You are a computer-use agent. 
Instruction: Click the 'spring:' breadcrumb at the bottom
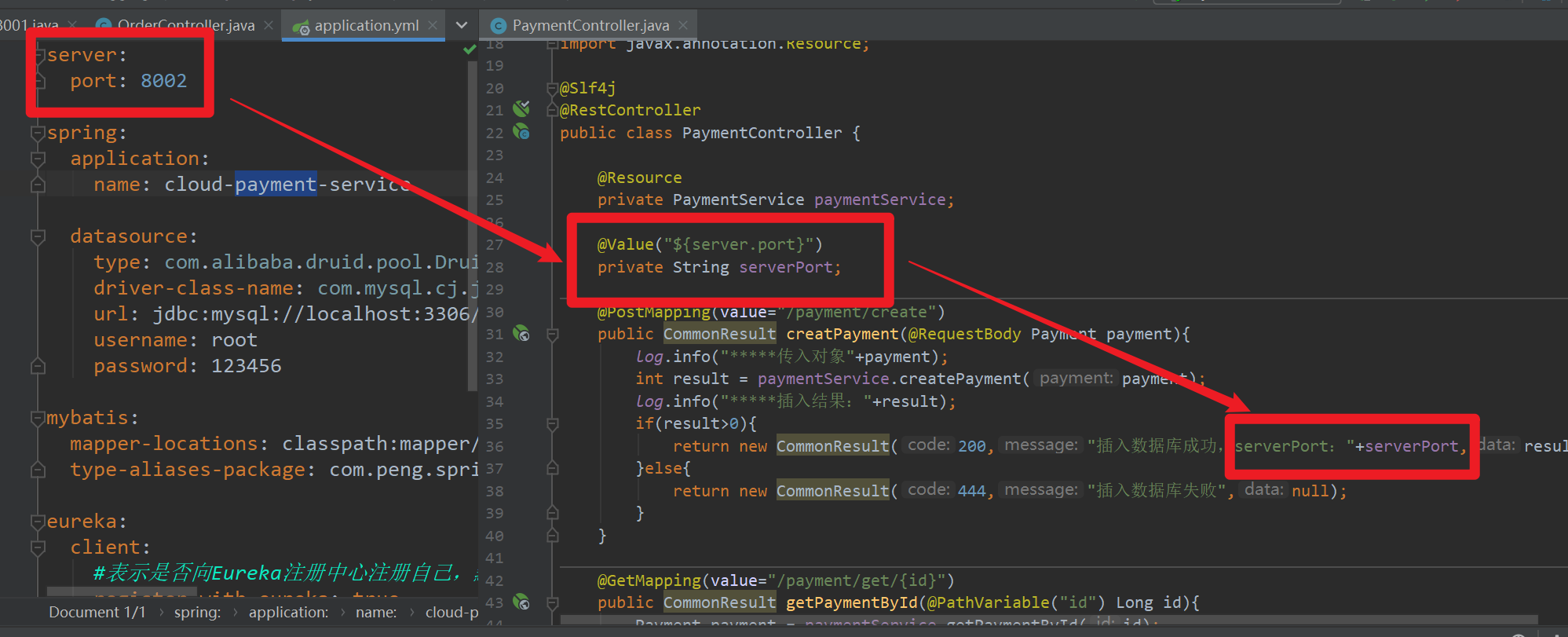[197, 612]
